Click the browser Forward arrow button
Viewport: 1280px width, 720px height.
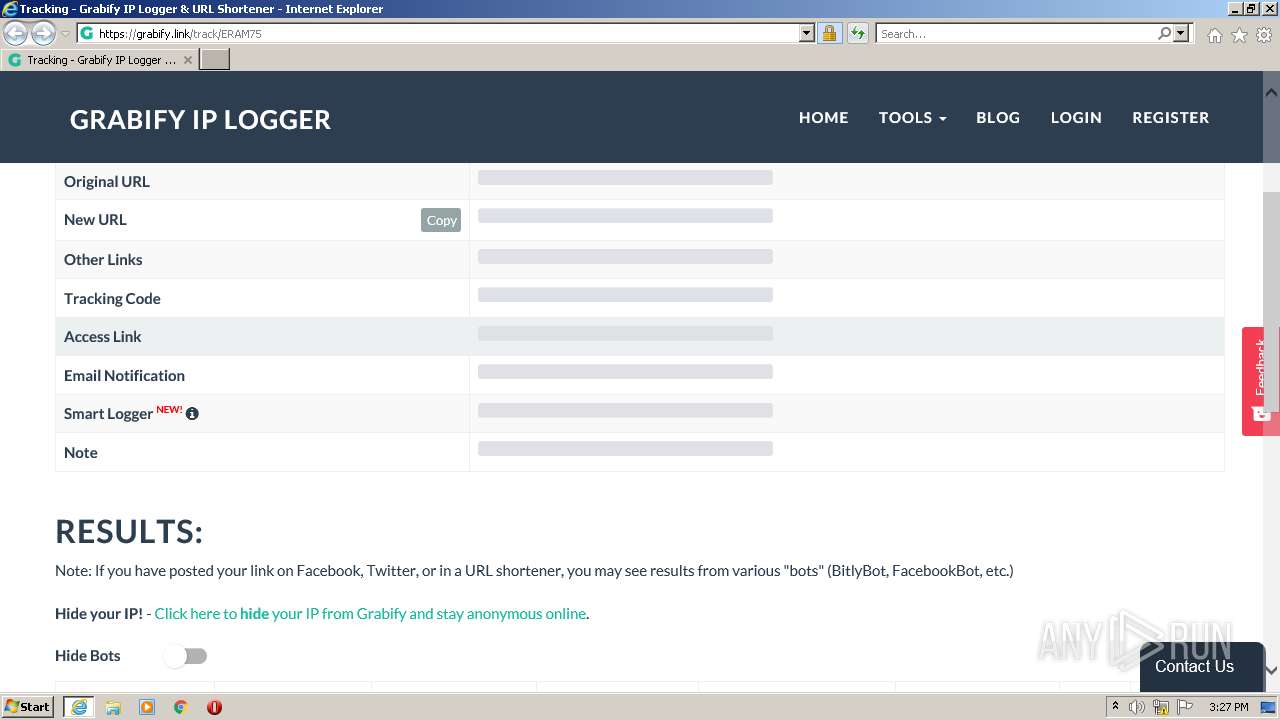43,33
